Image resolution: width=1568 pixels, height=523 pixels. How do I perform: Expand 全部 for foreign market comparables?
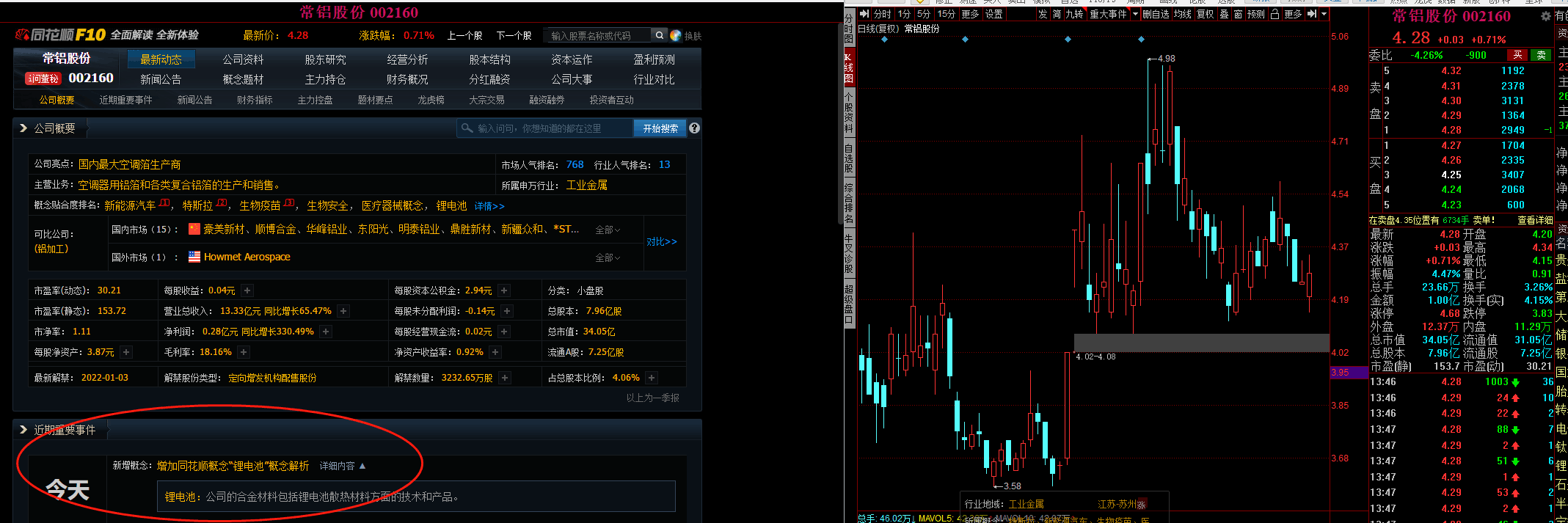point(608,257)
